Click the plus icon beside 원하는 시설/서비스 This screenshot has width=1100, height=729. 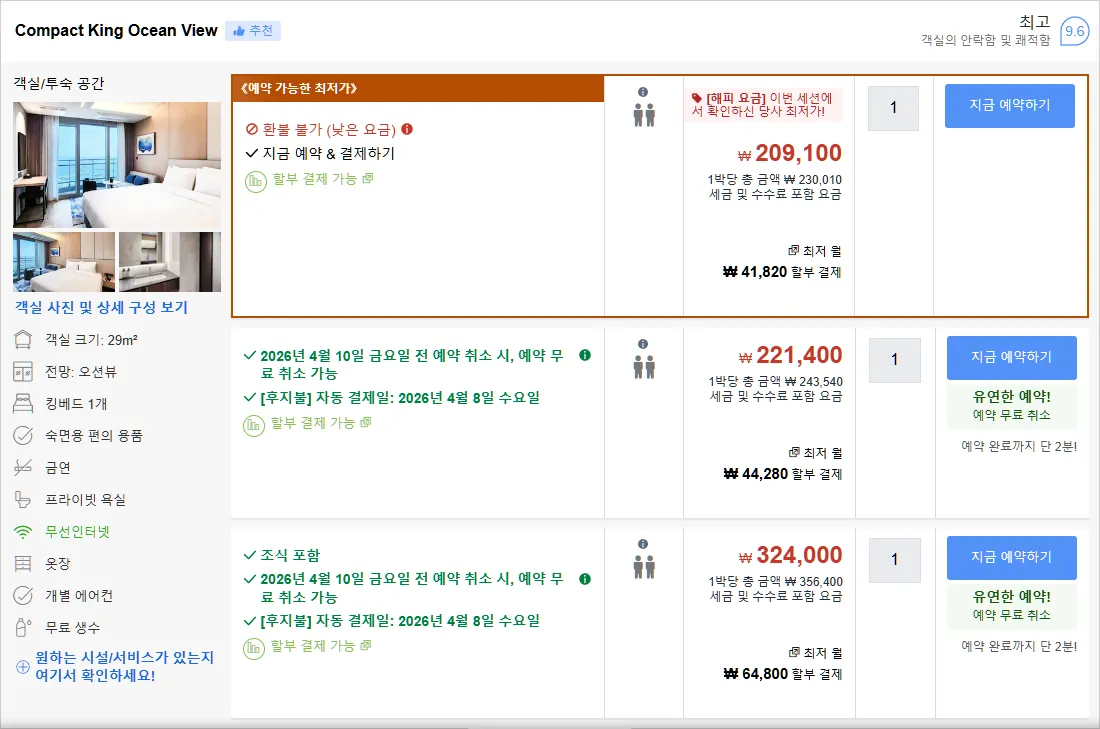pos(22,667)
